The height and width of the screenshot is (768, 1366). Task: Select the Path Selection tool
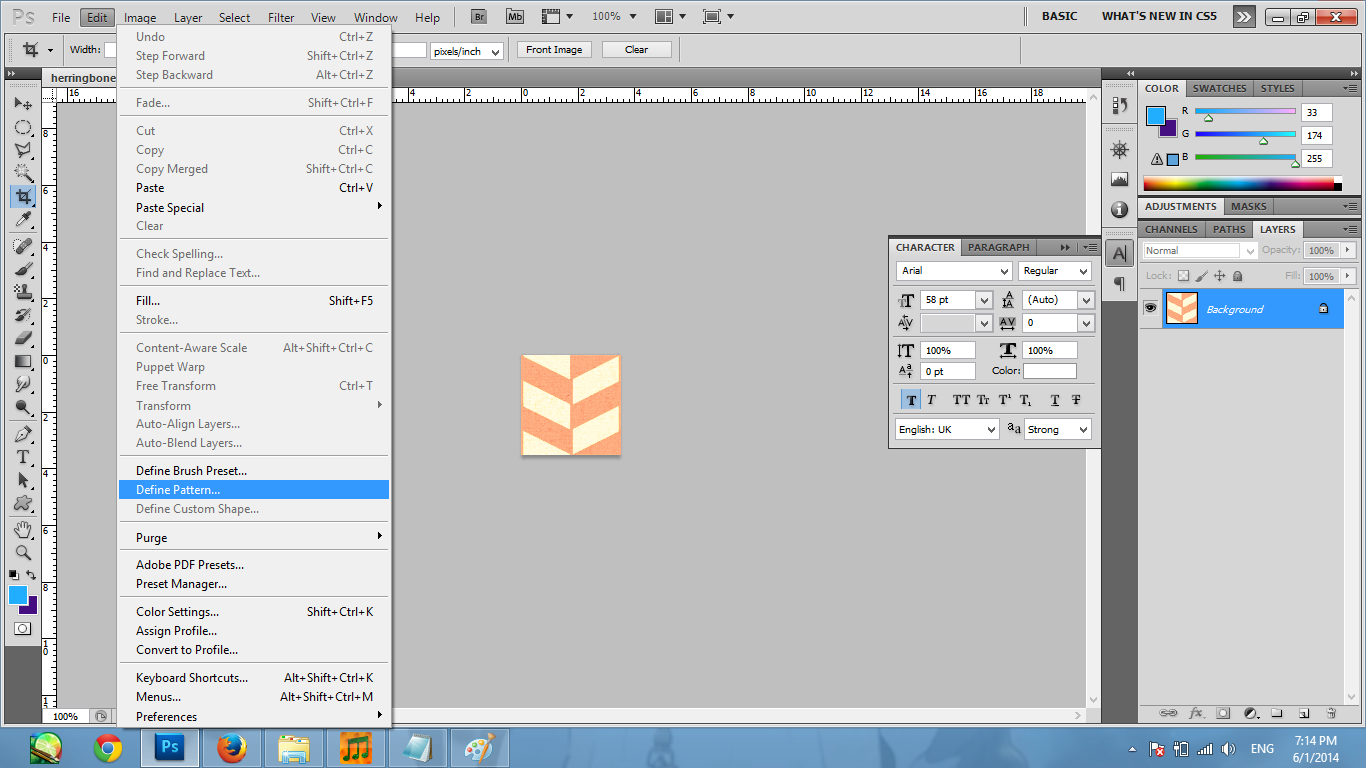point(23,480)
